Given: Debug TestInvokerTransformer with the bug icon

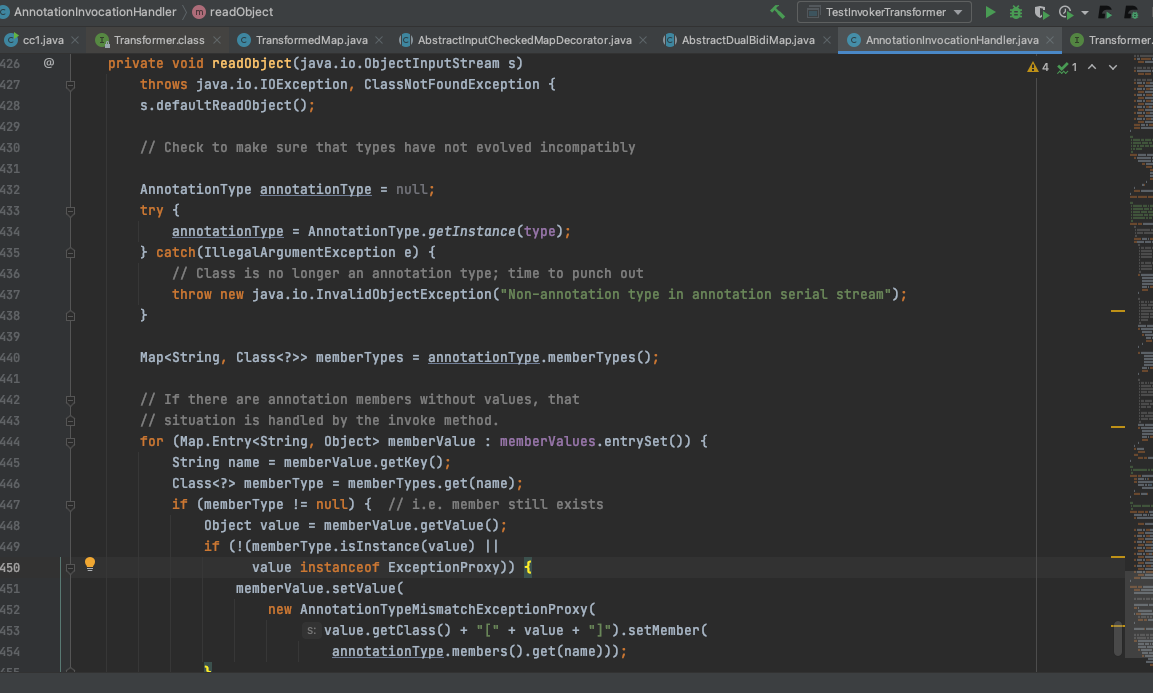Looking at the screenshot, I should tap(1015, 12).
